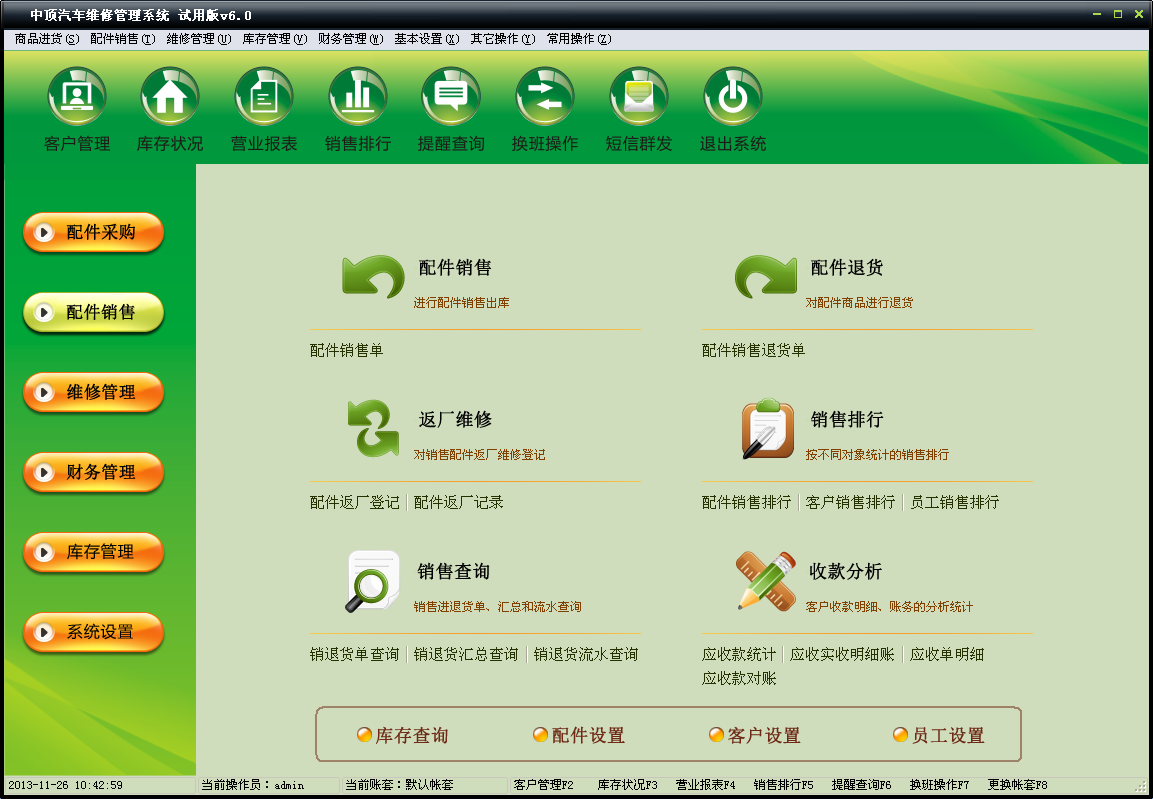Click the orange dot beside 配件设置
1153x799 pixels.
(x=540, y=734)
